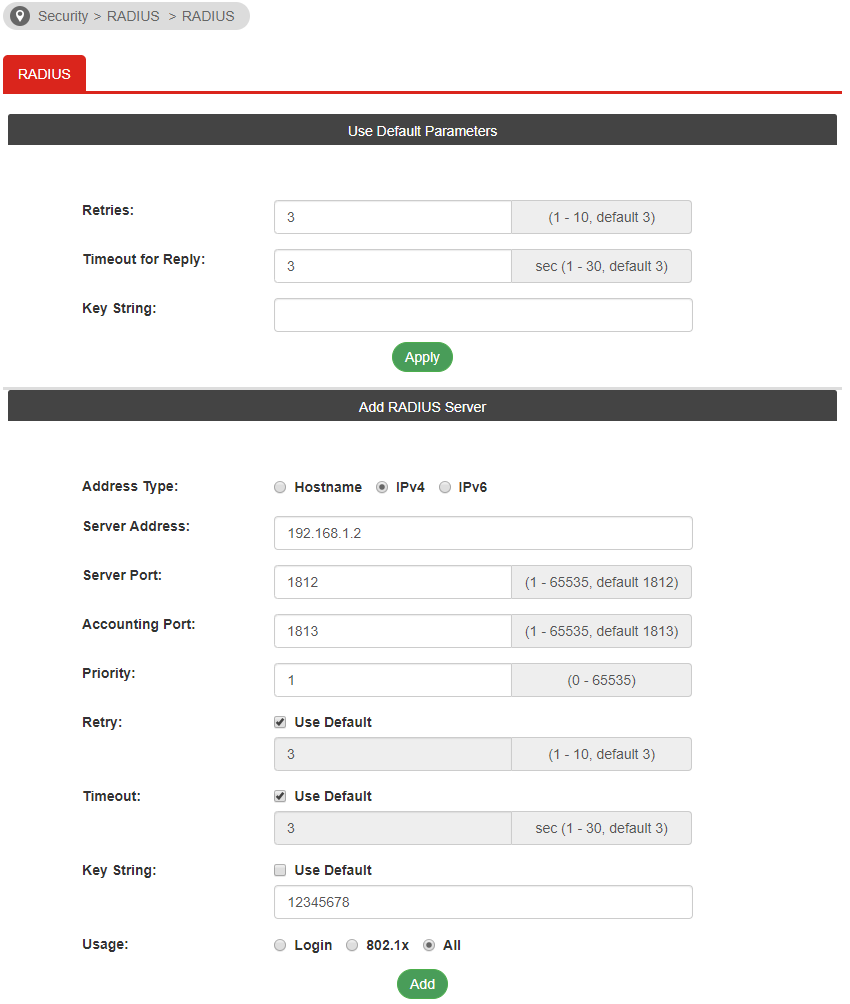This screenshot has height=1004, width=850.
Task: Select All usage option
Action: [429, 945]
